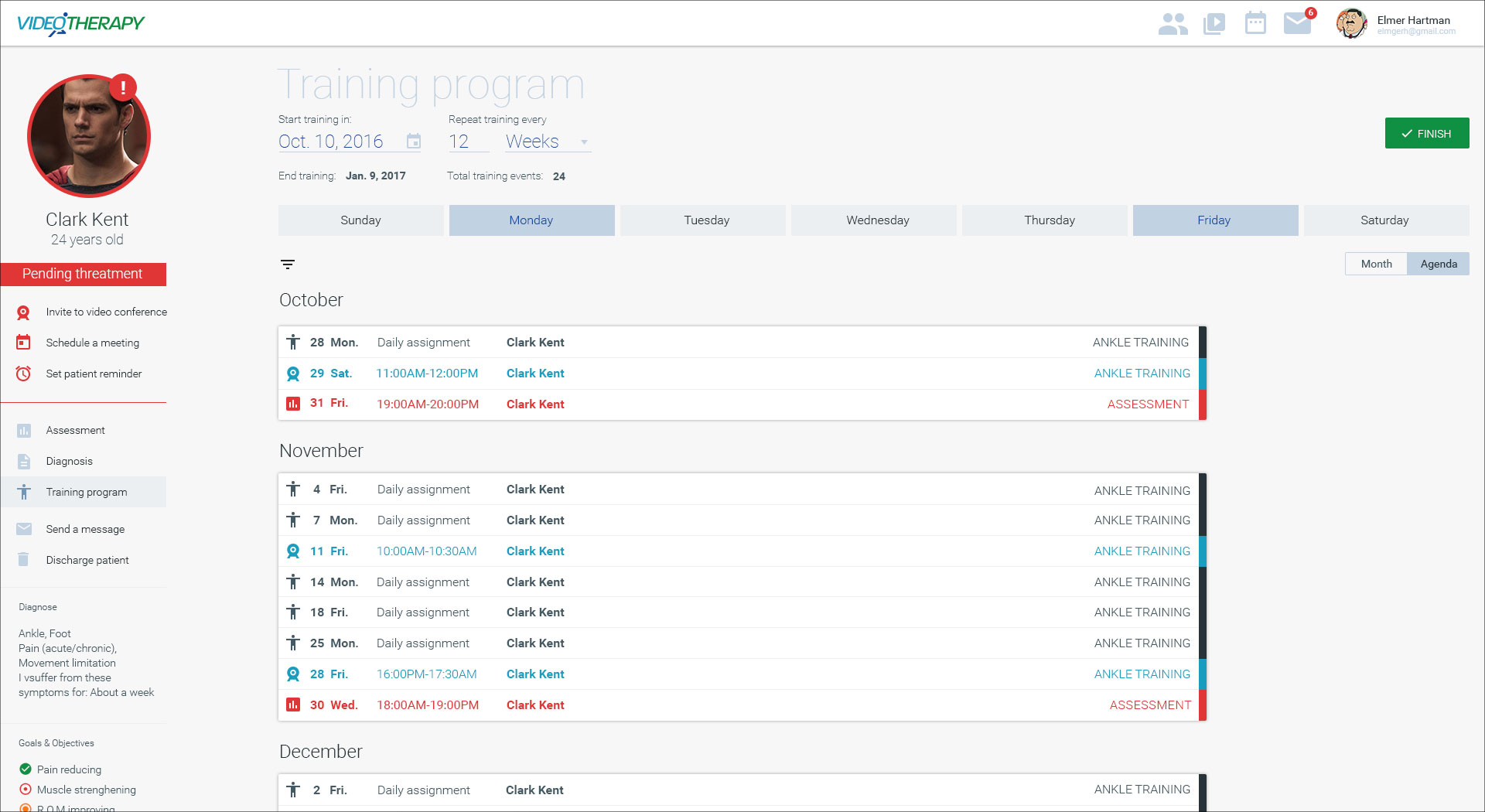Screen dimensions: 1485x812
Task: Open Diagnosis in the sidebar
Action: pyautogui.click(x=69, y=461)
